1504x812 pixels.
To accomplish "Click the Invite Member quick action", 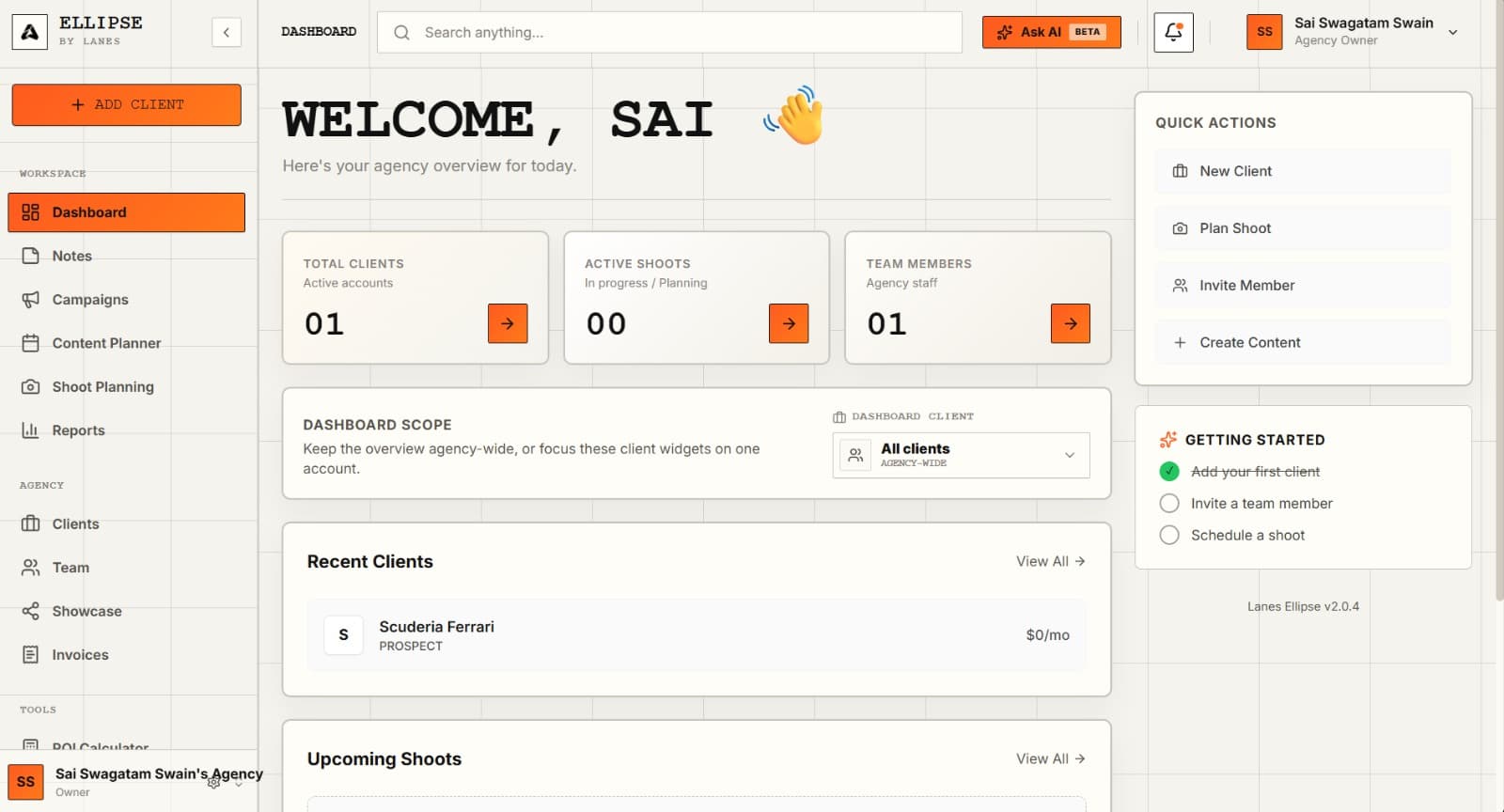I will point(1303,286).
